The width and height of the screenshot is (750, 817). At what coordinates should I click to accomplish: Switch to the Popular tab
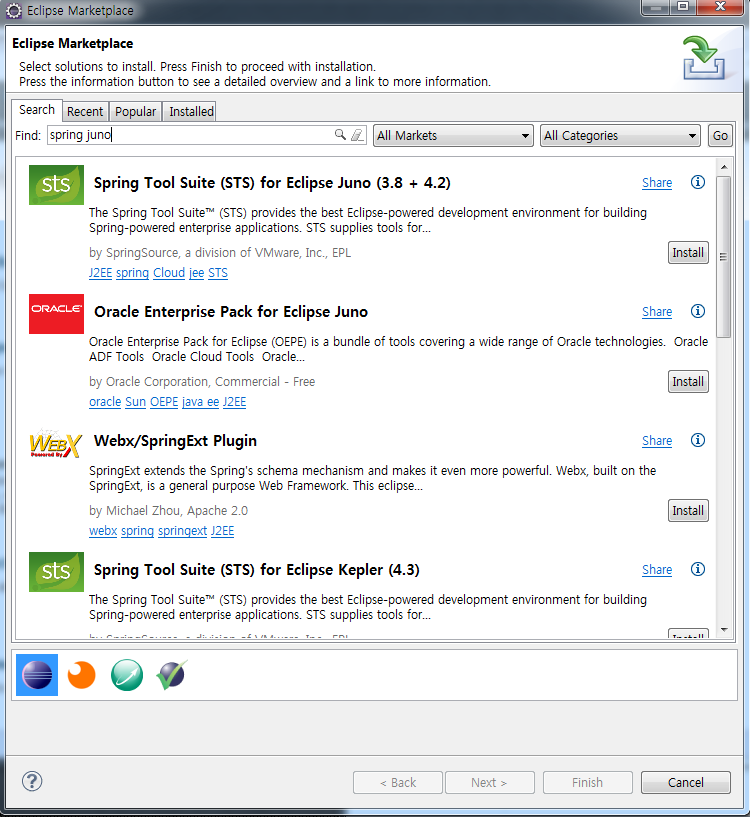pyautogui.click(x=136, y=112)
